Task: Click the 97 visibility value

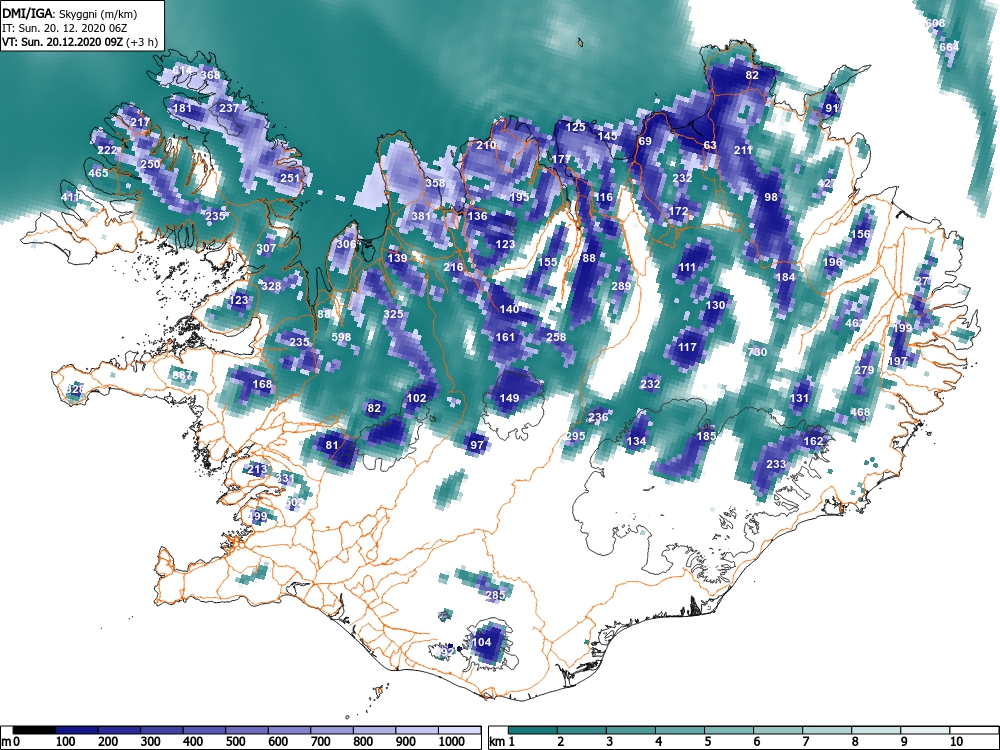Action: tap(476, 445)
